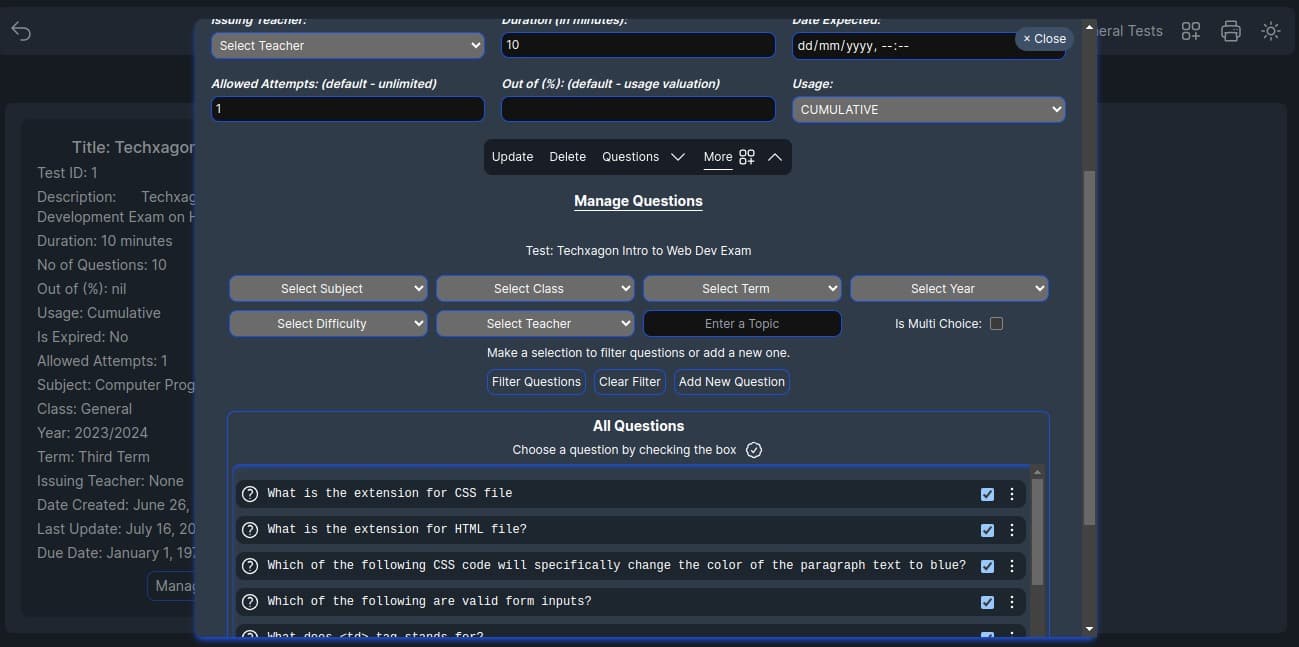Click the Out of (%) input field
1299x647 pixels.
[x=638, y=109]
